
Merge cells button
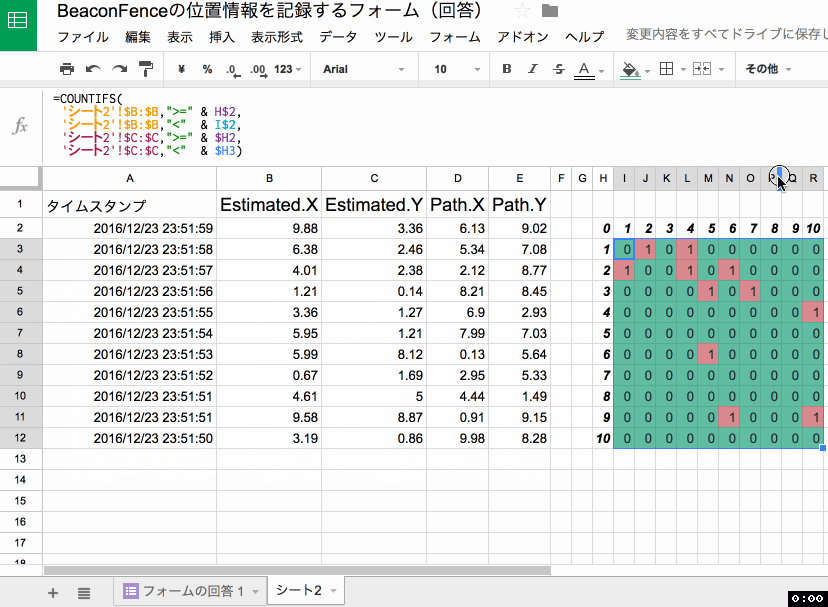[702, 69]
